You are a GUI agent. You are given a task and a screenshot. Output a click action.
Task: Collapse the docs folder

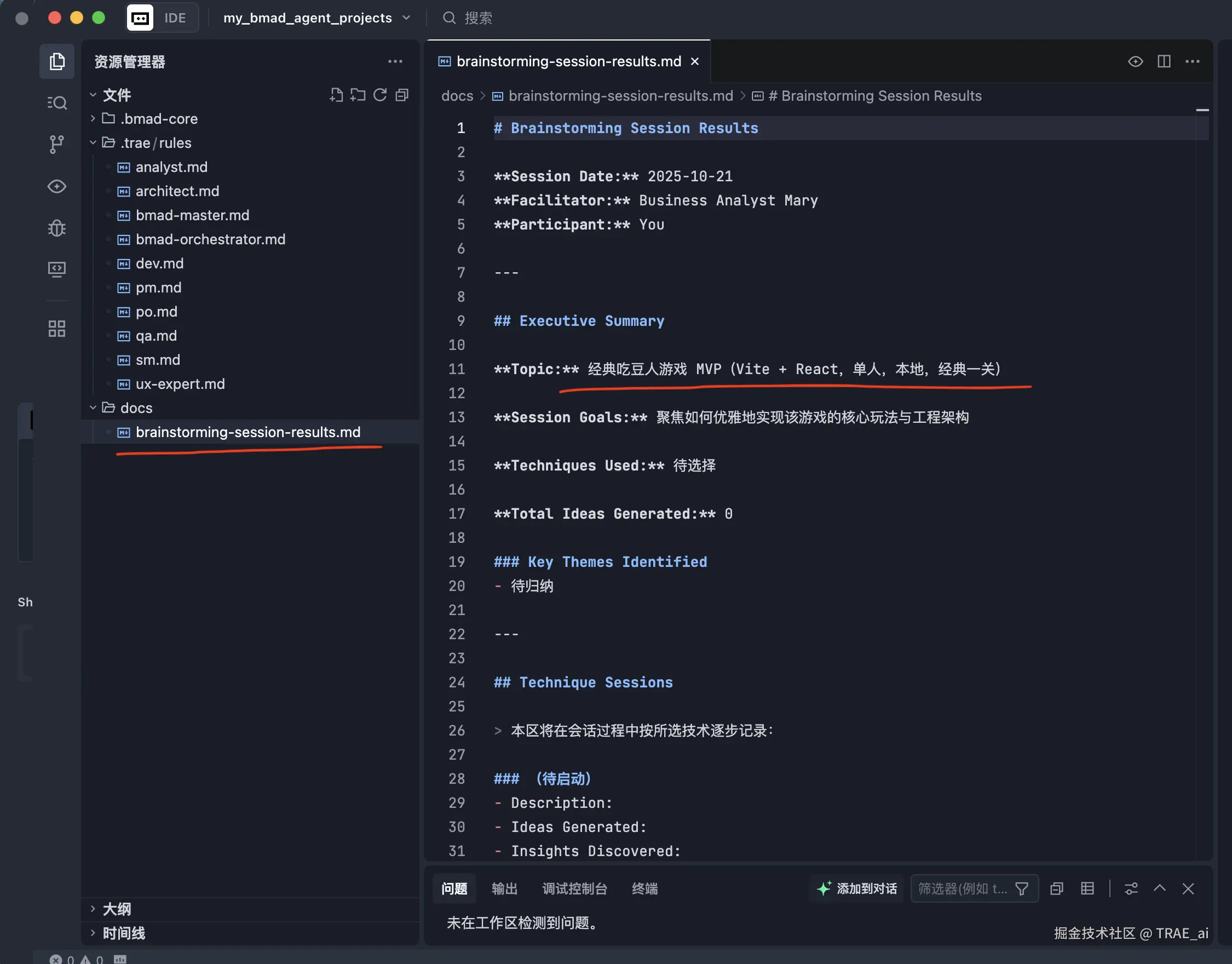(x=136, y=408)
